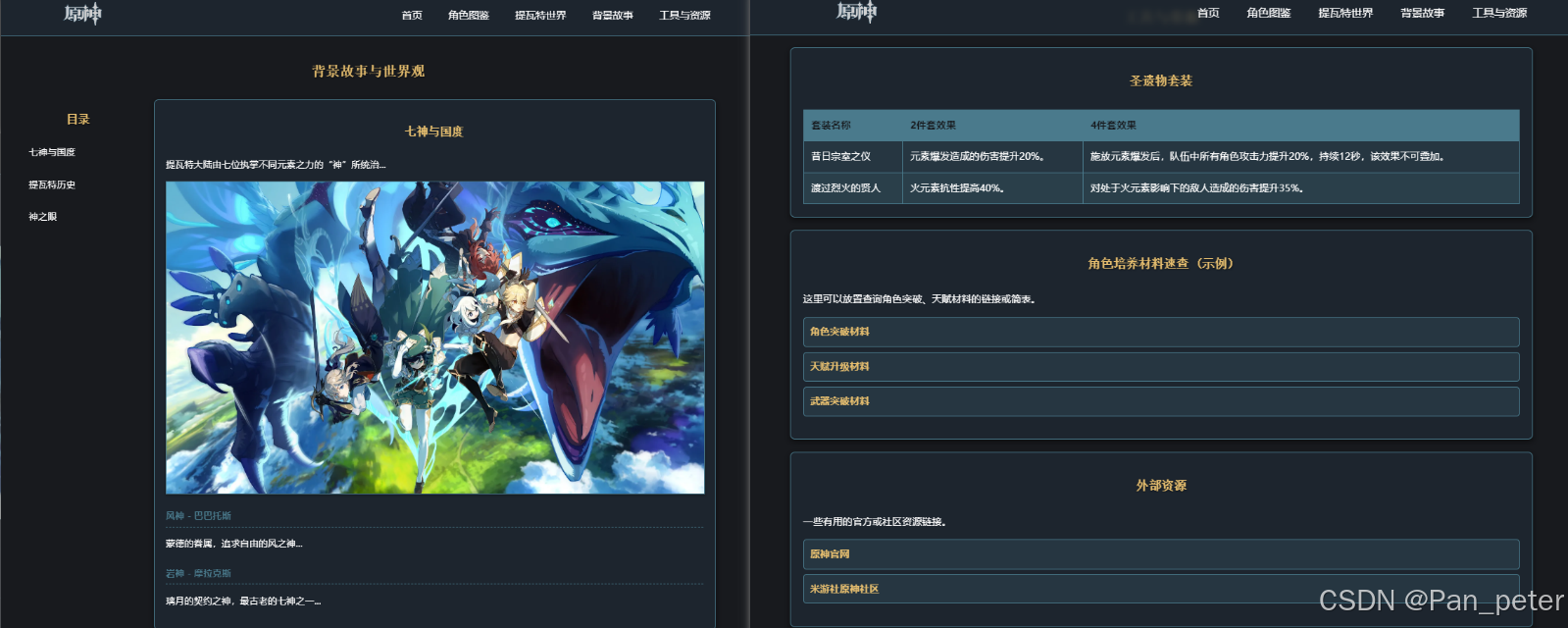Click the Genshin logo in right page header
Screen dimensions: 1568x628
tap(857, 12)
